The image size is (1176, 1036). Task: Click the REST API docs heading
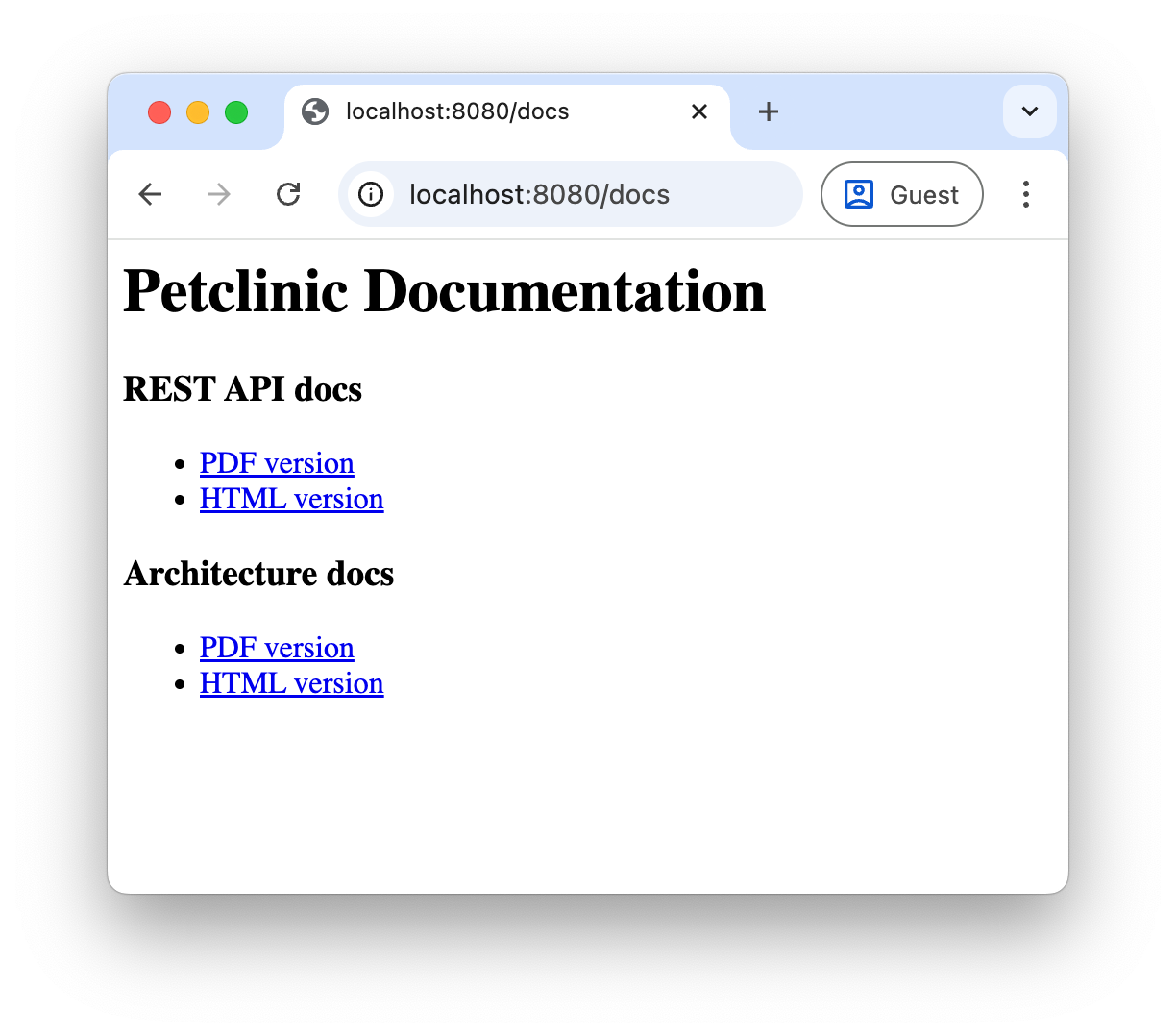coord(243,389)
